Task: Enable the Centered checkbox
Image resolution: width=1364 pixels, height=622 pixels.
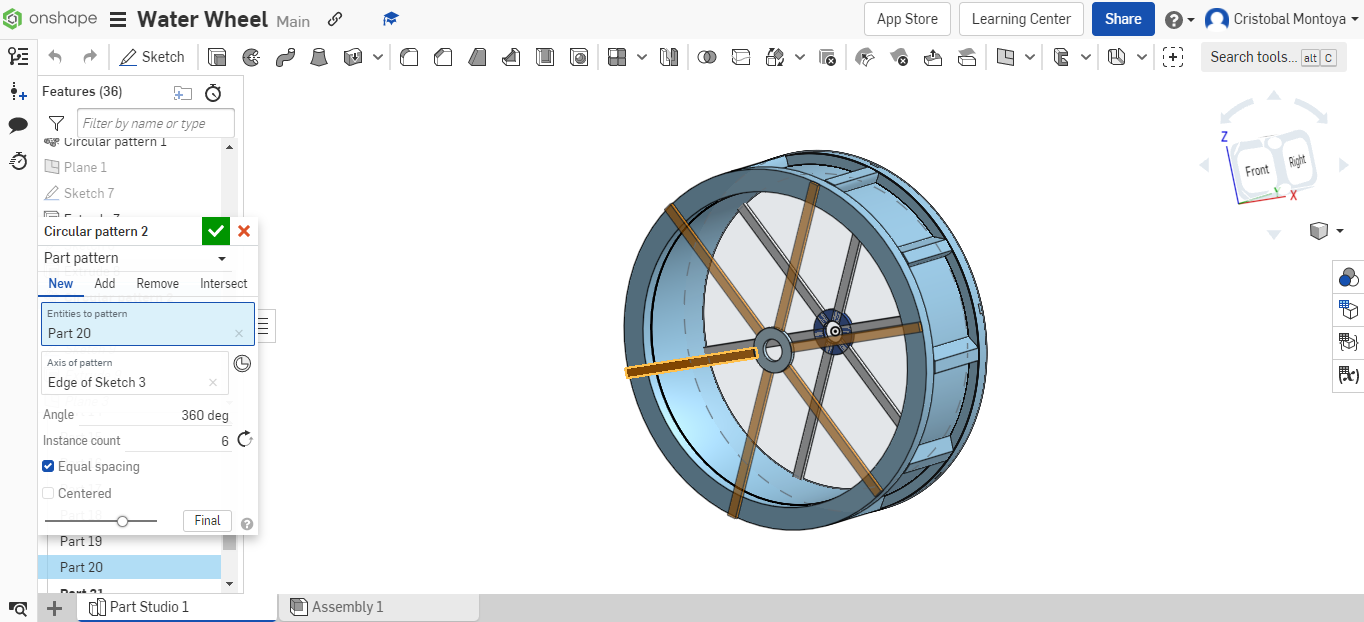Action: 48,493
